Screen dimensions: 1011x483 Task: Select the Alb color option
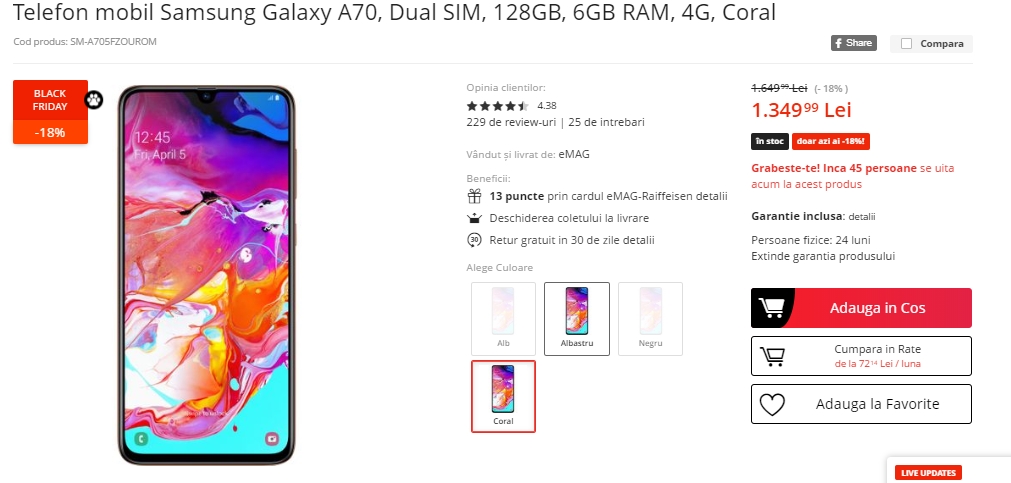tap(504, 319)
